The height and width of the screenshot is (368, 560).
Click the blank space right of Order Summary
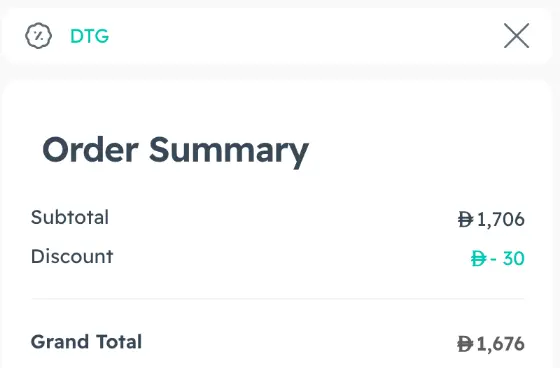pyautogui.click(x=421, y=150)
